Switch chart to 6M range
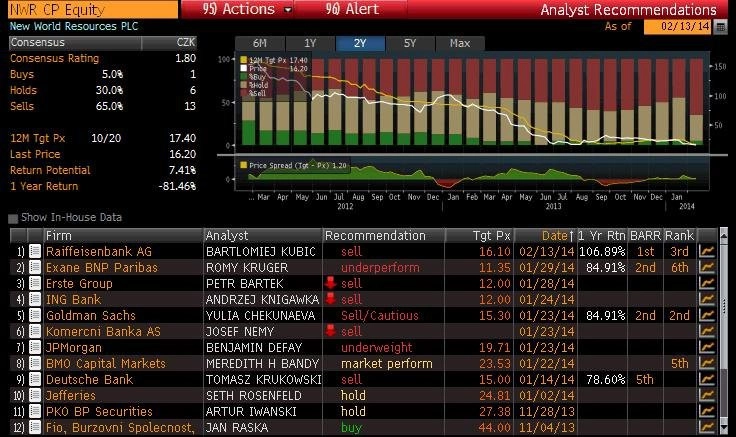Screen dimensions: 736x437 [x=260, y=43]
